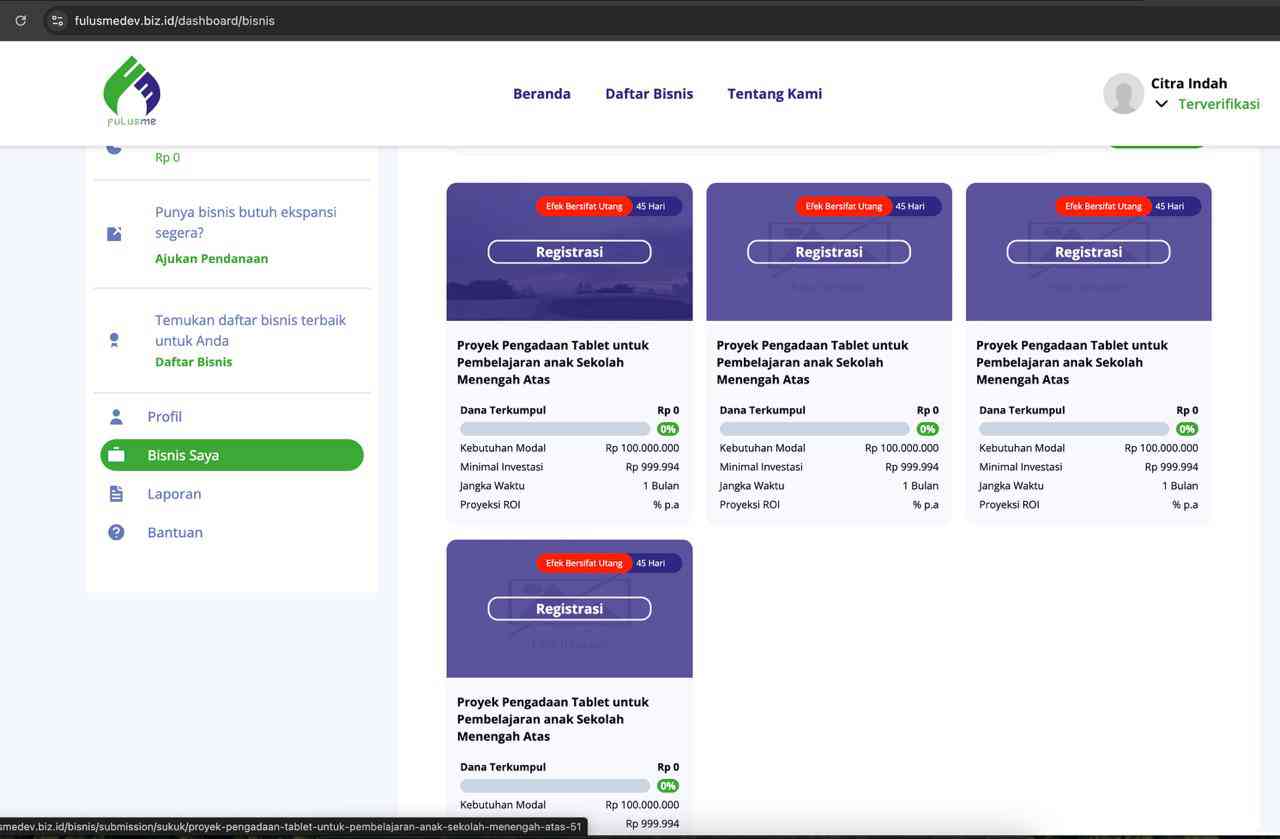1280x839 pixels.
Task: Click the Ajukan Pendanaan edit icon
Action: pyautogui.click(x=114, y=234)
